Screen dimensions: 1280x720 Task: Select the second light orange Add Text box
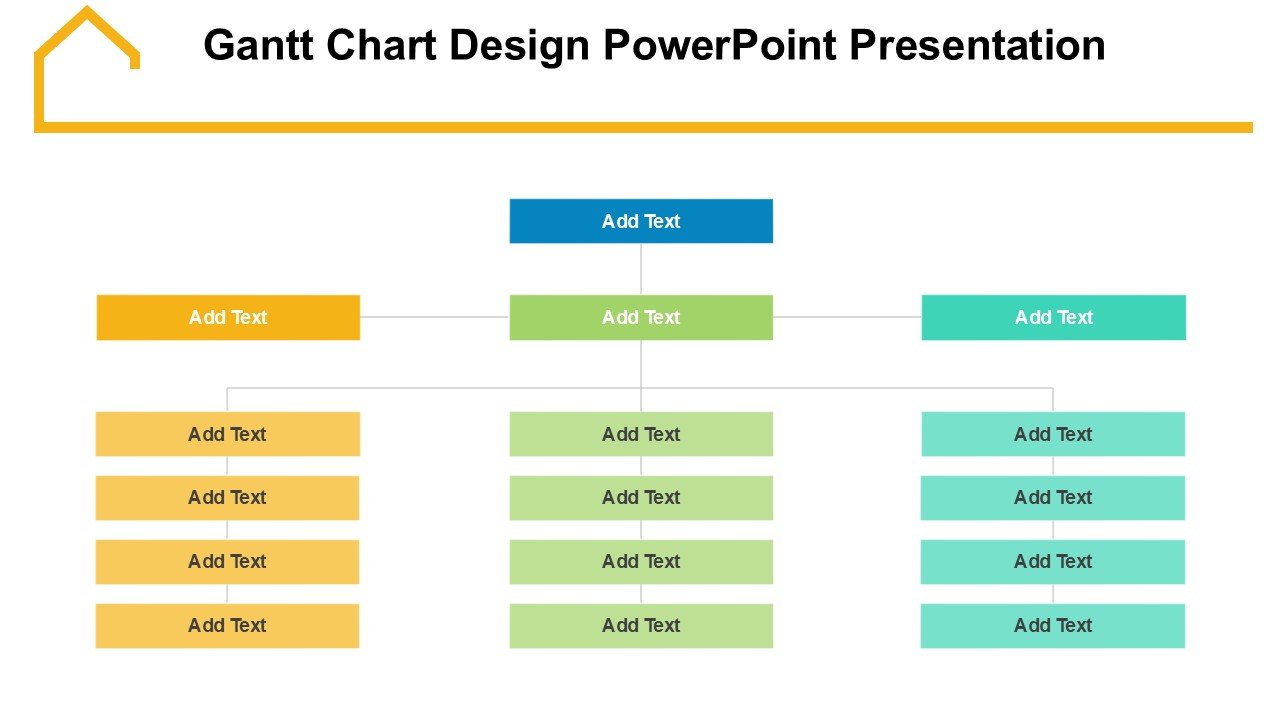[228, 498]
